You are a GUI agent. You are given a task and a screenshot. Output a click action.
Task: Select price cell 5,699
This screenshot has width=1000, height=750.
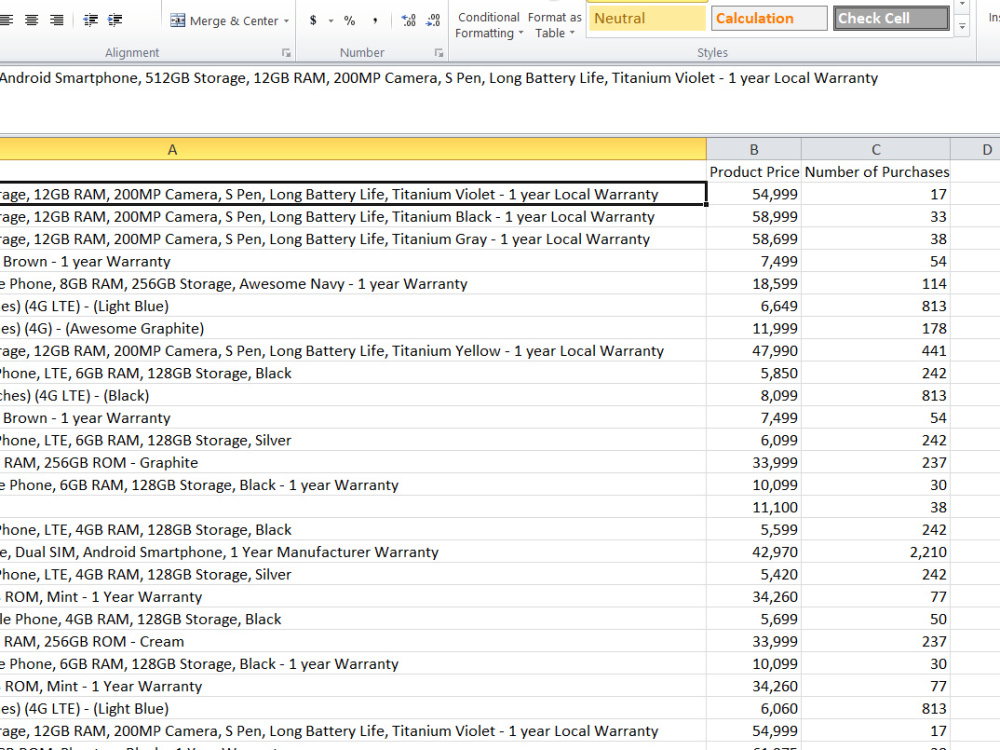[754, 619]
